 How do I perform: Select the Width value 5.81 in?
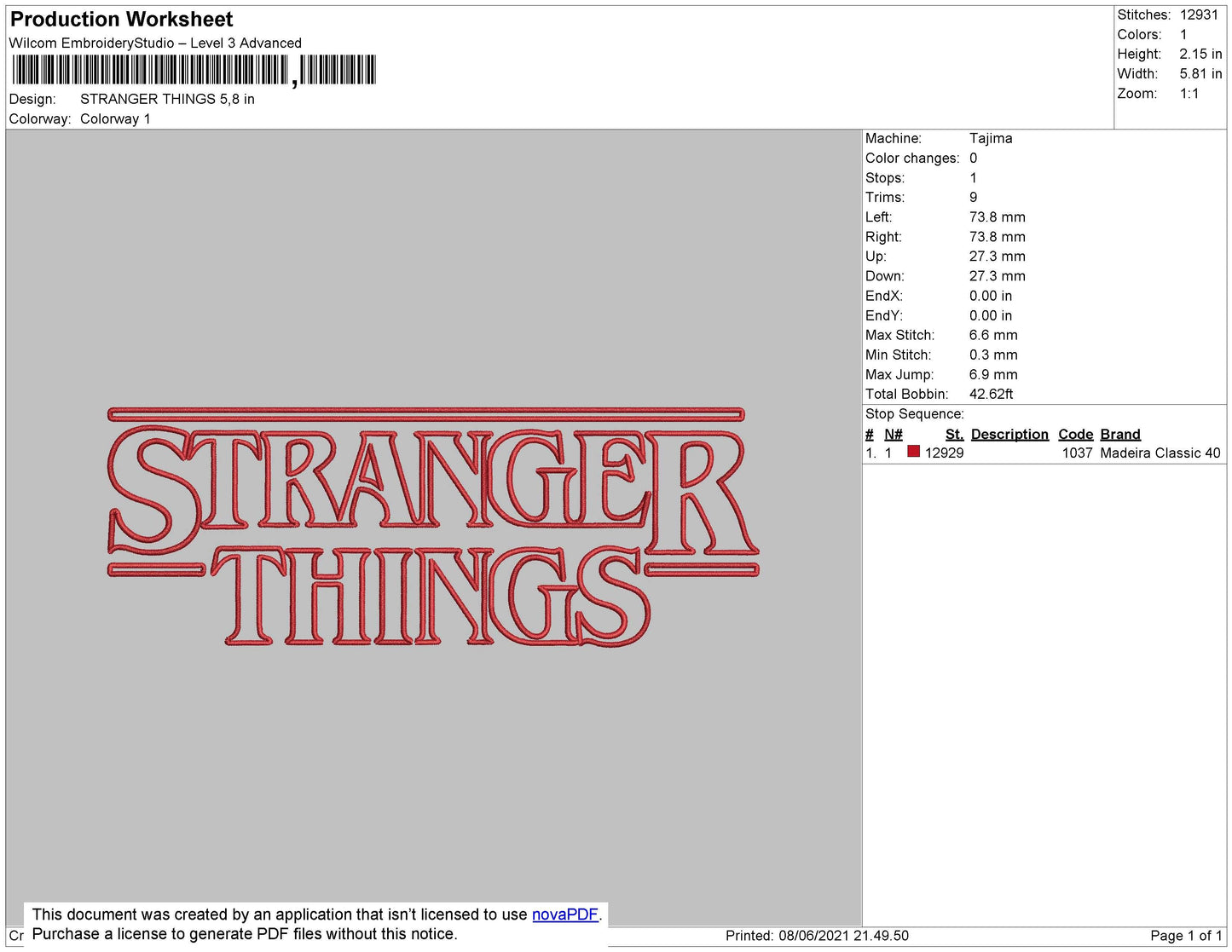click(1200, 73)
